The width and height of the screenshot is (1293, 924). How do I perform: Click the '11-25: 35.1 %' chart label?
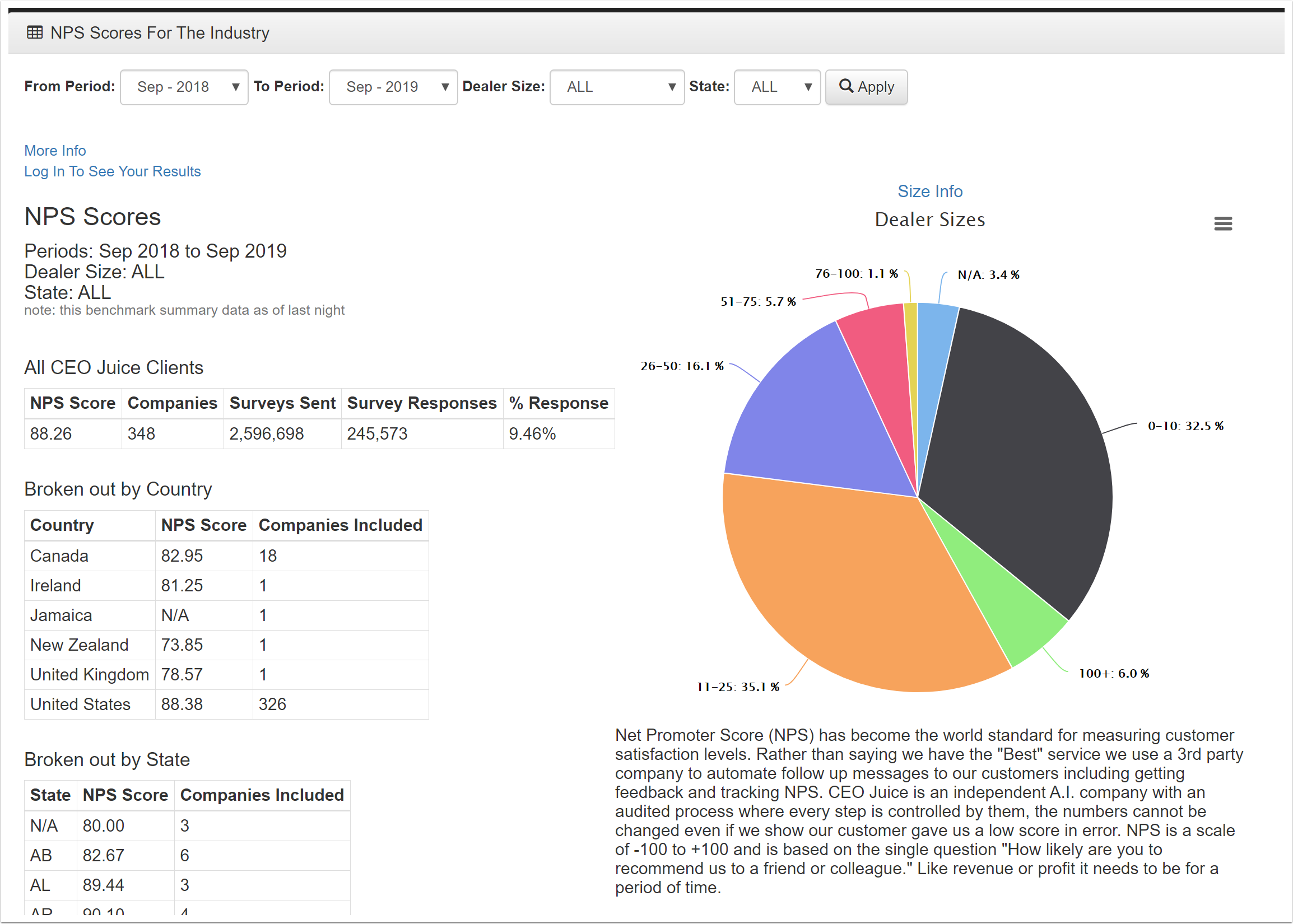738,687
